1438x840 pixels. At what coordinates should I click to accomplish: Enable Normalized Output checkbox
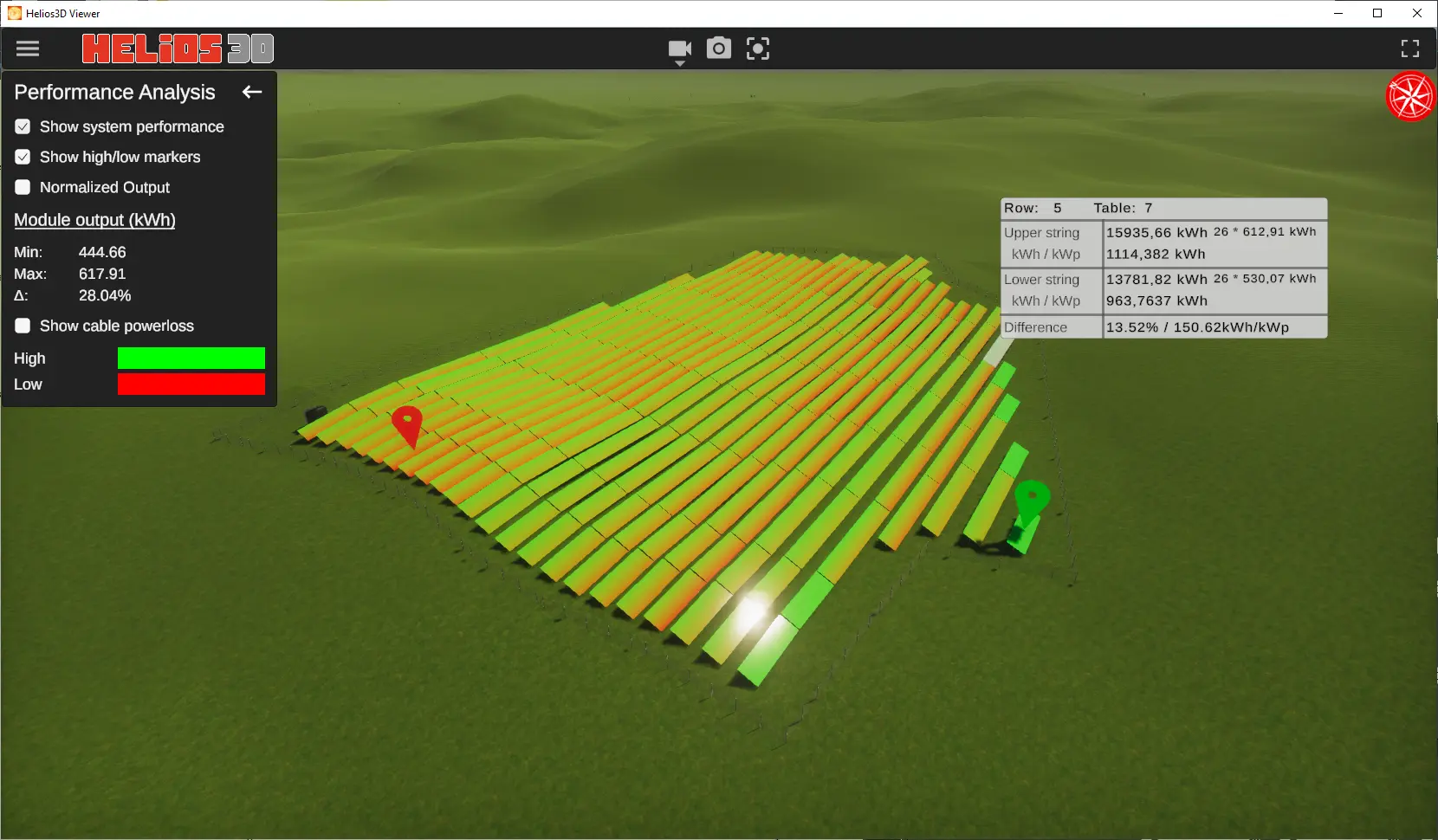[x=23, y=187]
